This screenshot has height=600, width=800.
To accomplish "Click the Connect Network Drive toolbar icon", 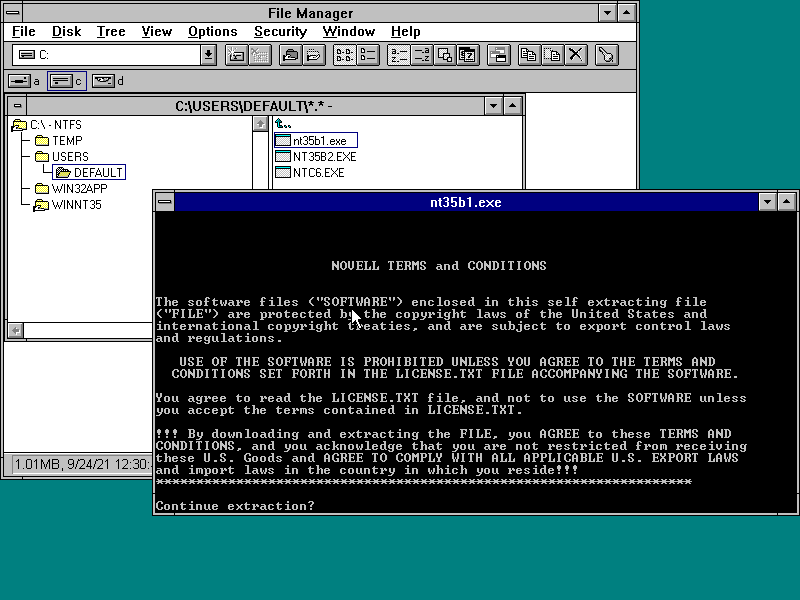I will [236, 55].
